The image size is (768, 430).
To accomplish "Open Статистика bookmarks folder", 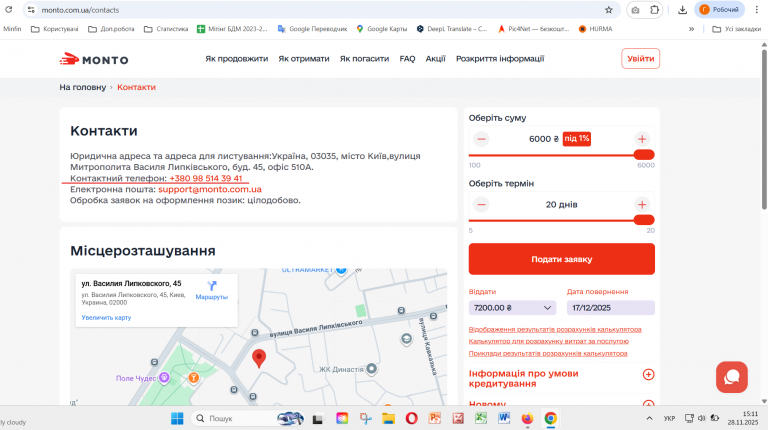I will tap(166, 29).
